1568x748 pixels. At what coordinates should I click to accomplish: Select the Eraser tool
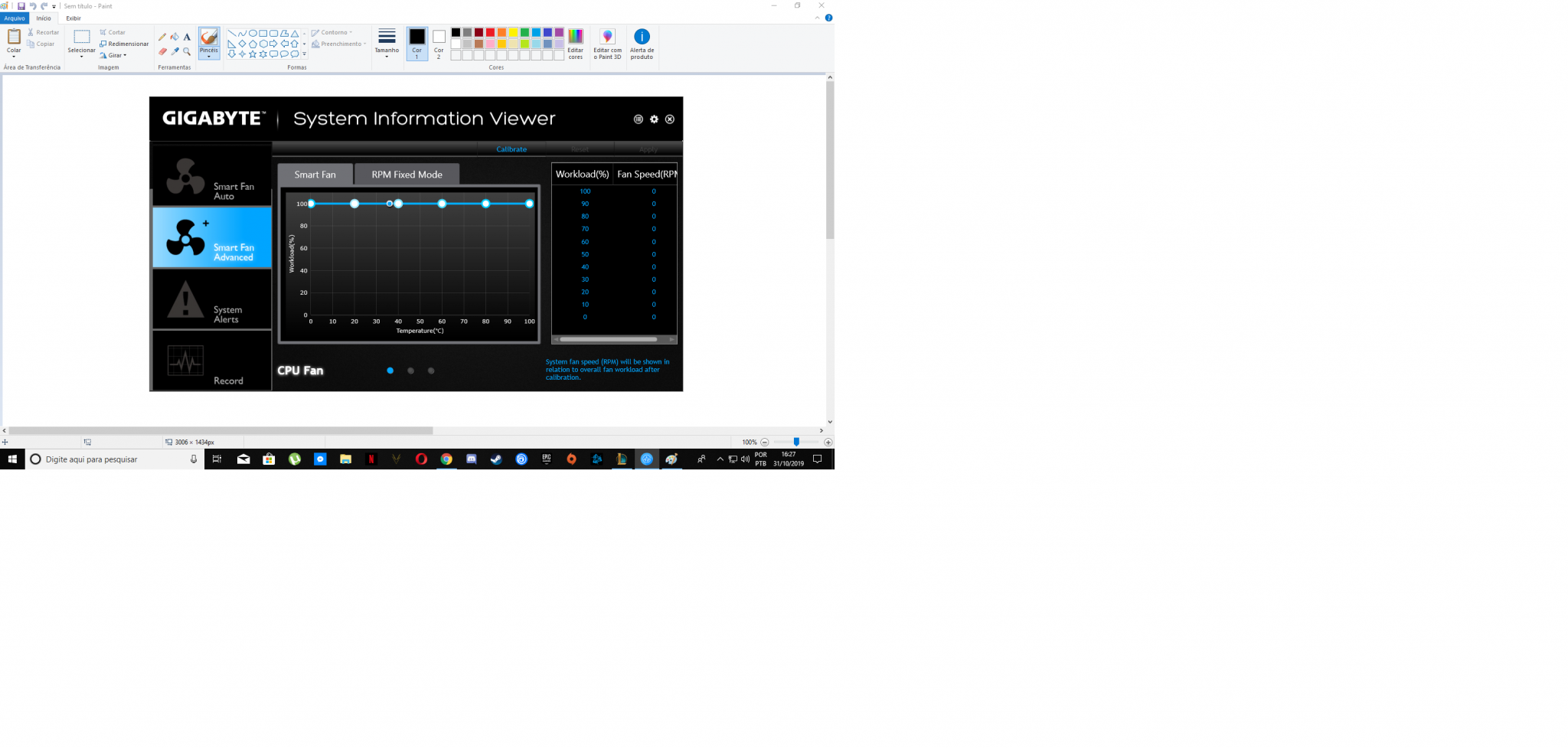click(x=162, y=51)
